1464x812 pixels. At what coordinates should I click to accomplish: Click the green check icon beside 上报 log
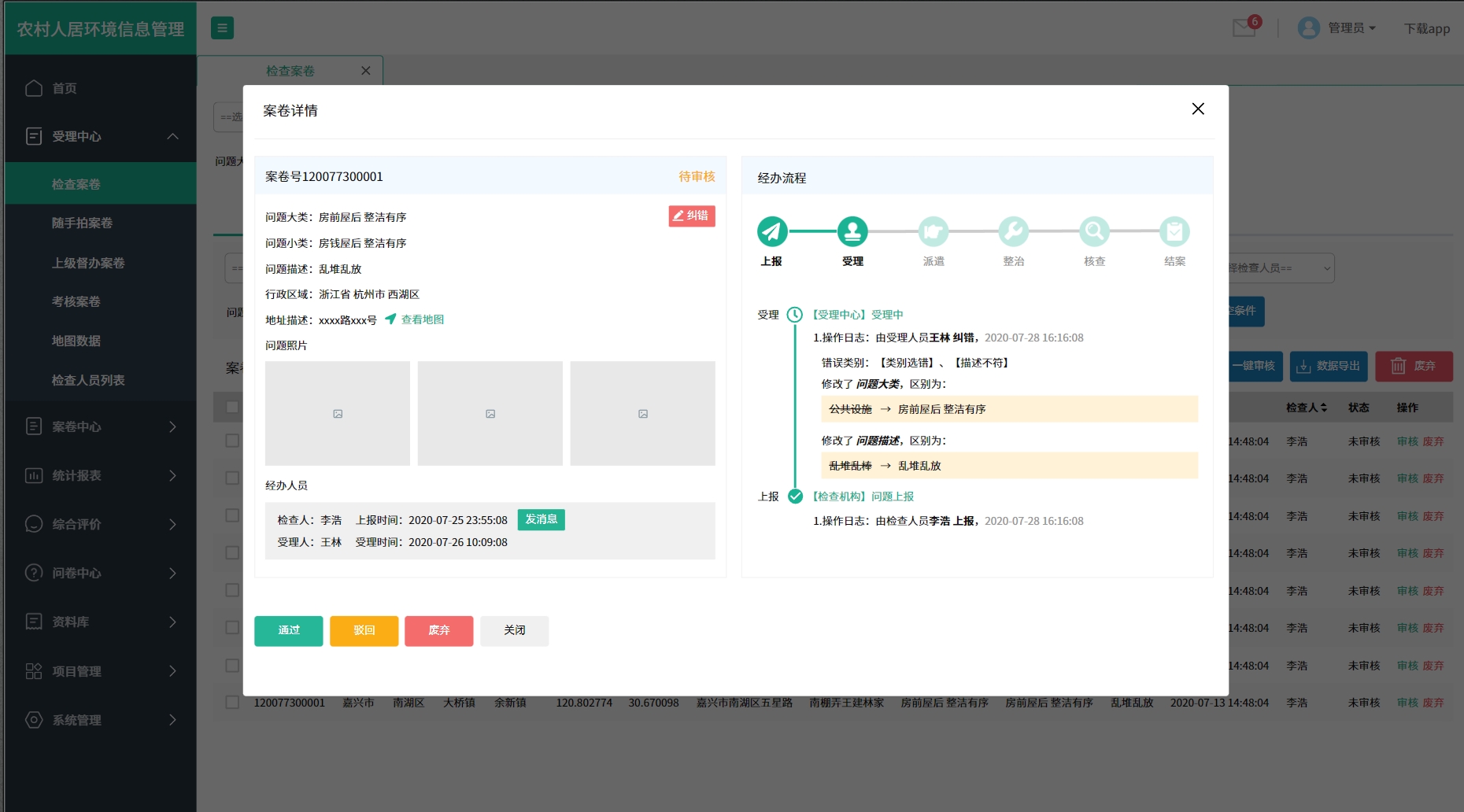coord(795,496)
